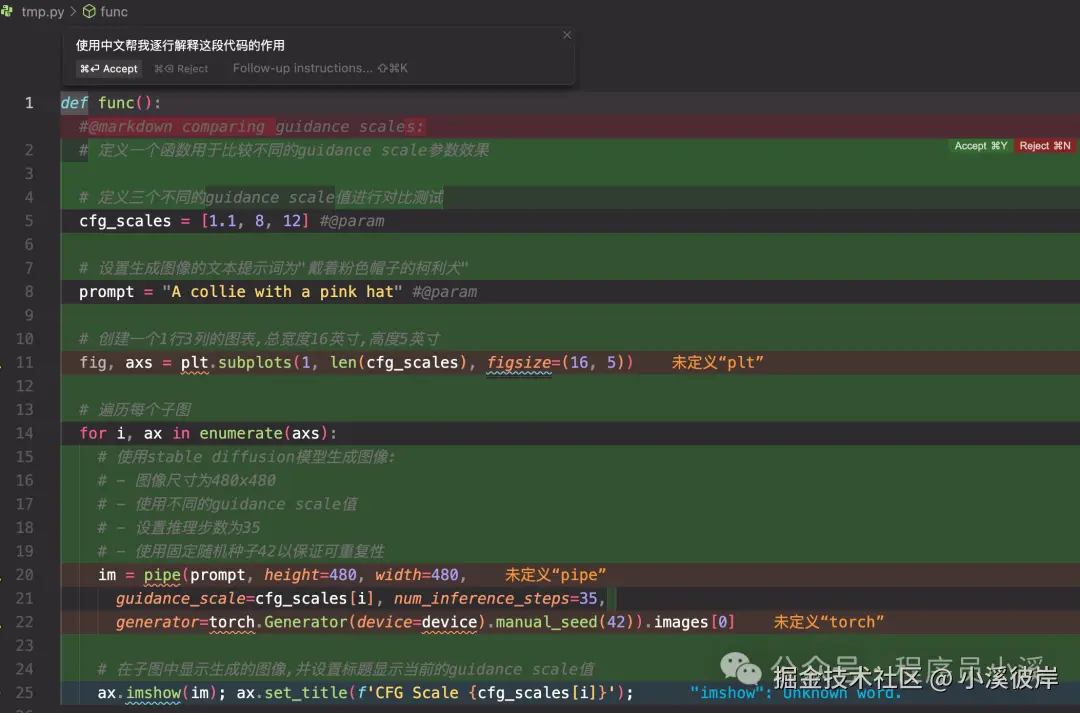1080x713 pixels.
Task: Click the 未定义“pipe” warning message
Action: [555, 575]
